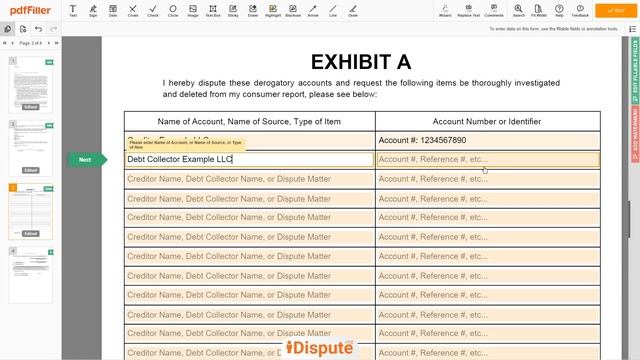Open the Comments panel
The height and width of the screenshot is (360, 640).
[494, 11]
